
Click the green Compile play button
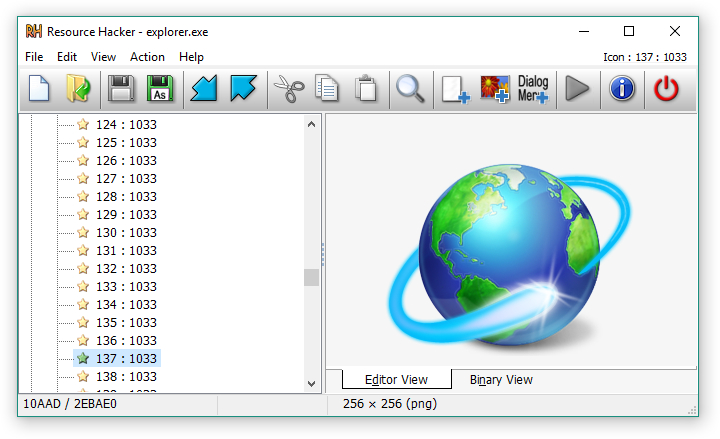[x=577, y=88]
